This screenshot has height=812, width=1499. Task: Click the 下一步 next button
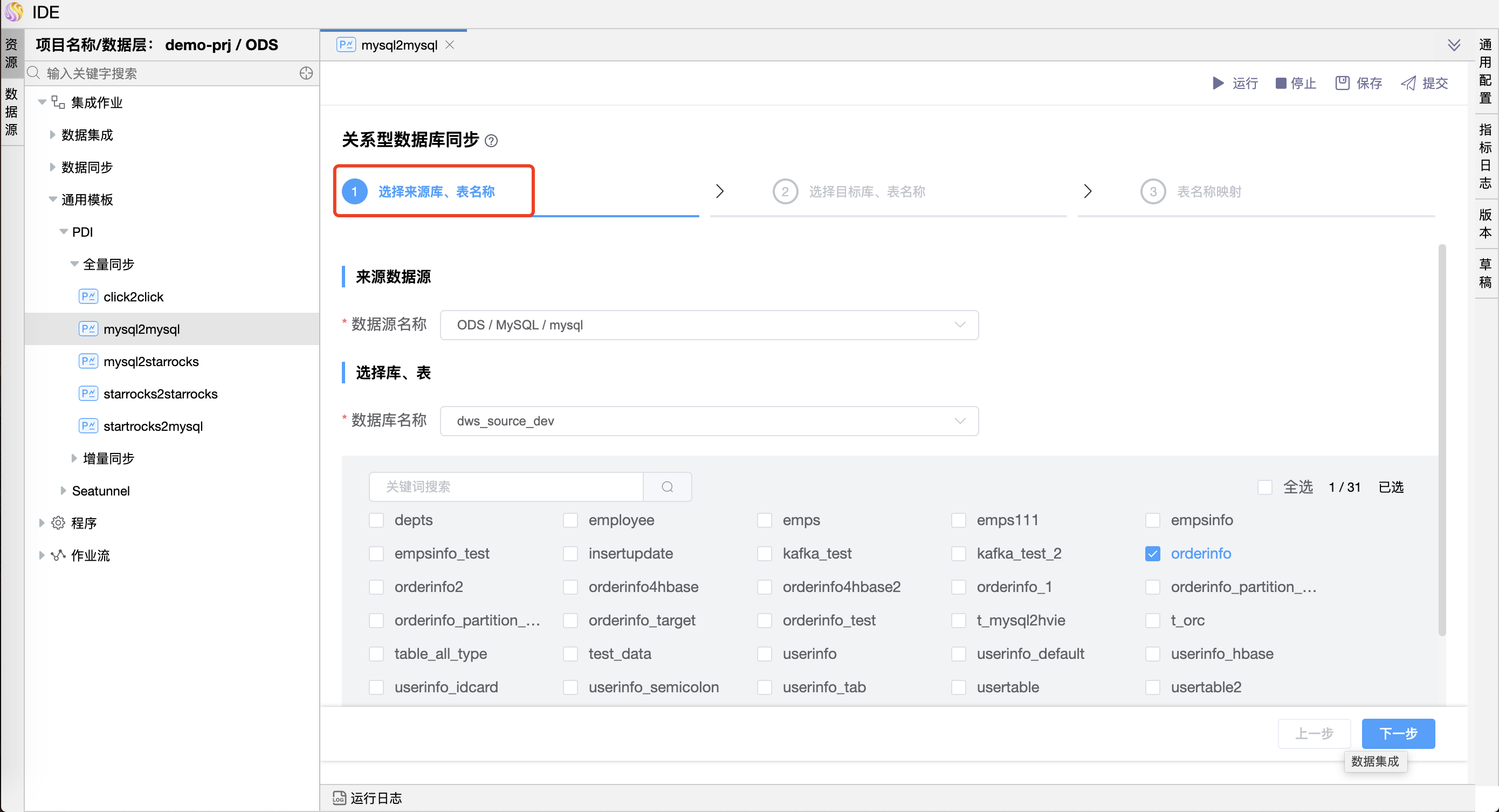pyautogui.click(x=1398, y=733)
